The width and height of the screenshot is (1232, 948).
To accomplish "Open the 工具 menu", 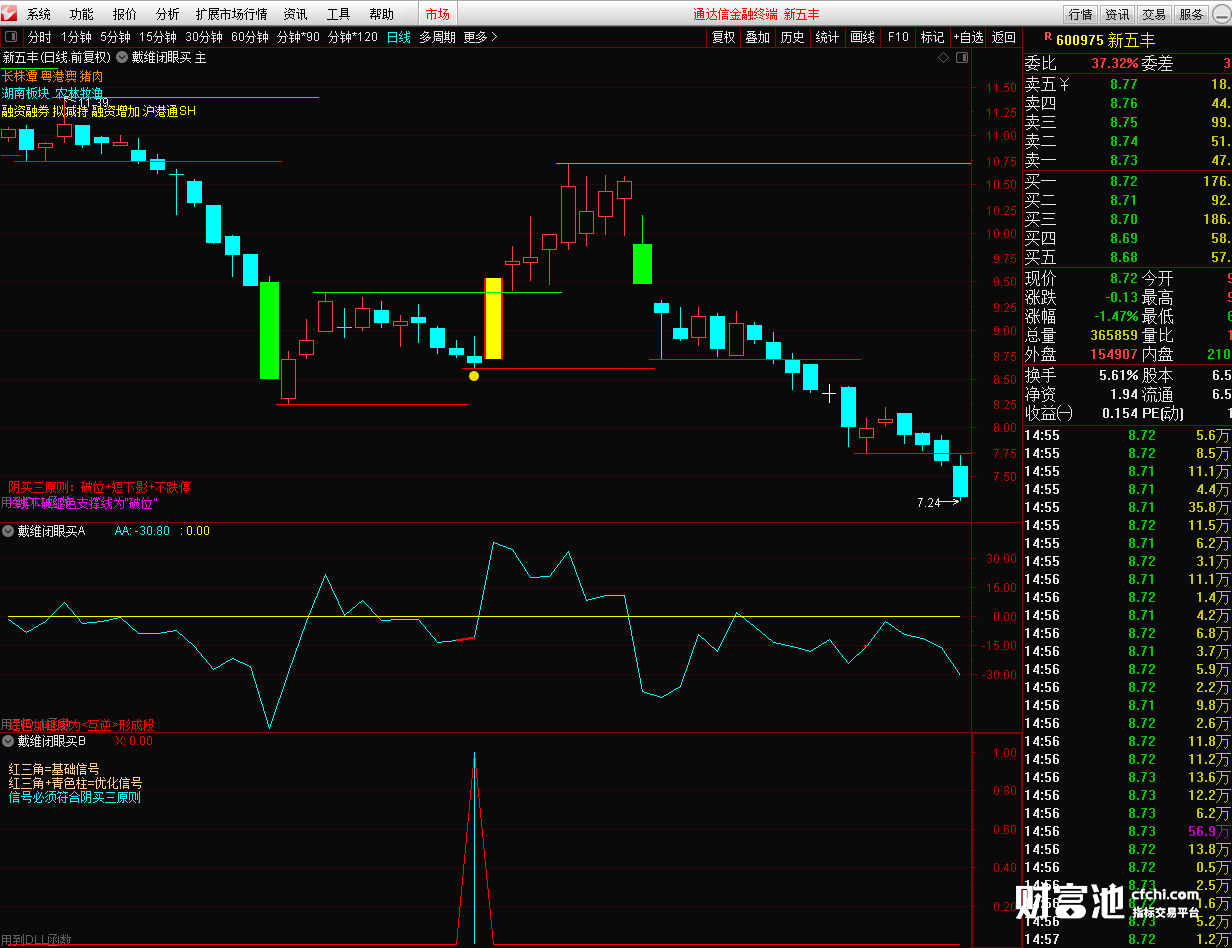I will pos(338,14).
